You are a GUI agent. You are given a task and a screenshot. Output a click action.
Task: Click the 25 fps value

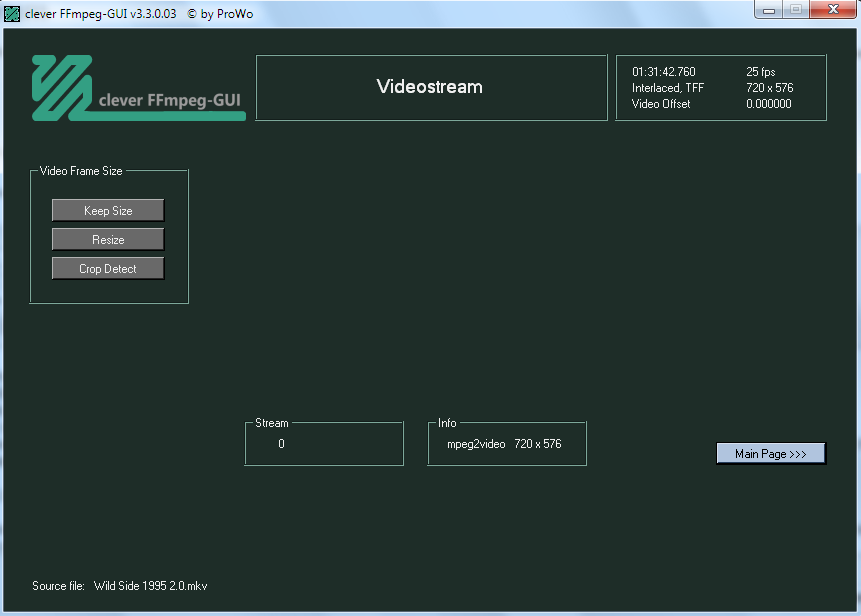[x=761, y=72]
